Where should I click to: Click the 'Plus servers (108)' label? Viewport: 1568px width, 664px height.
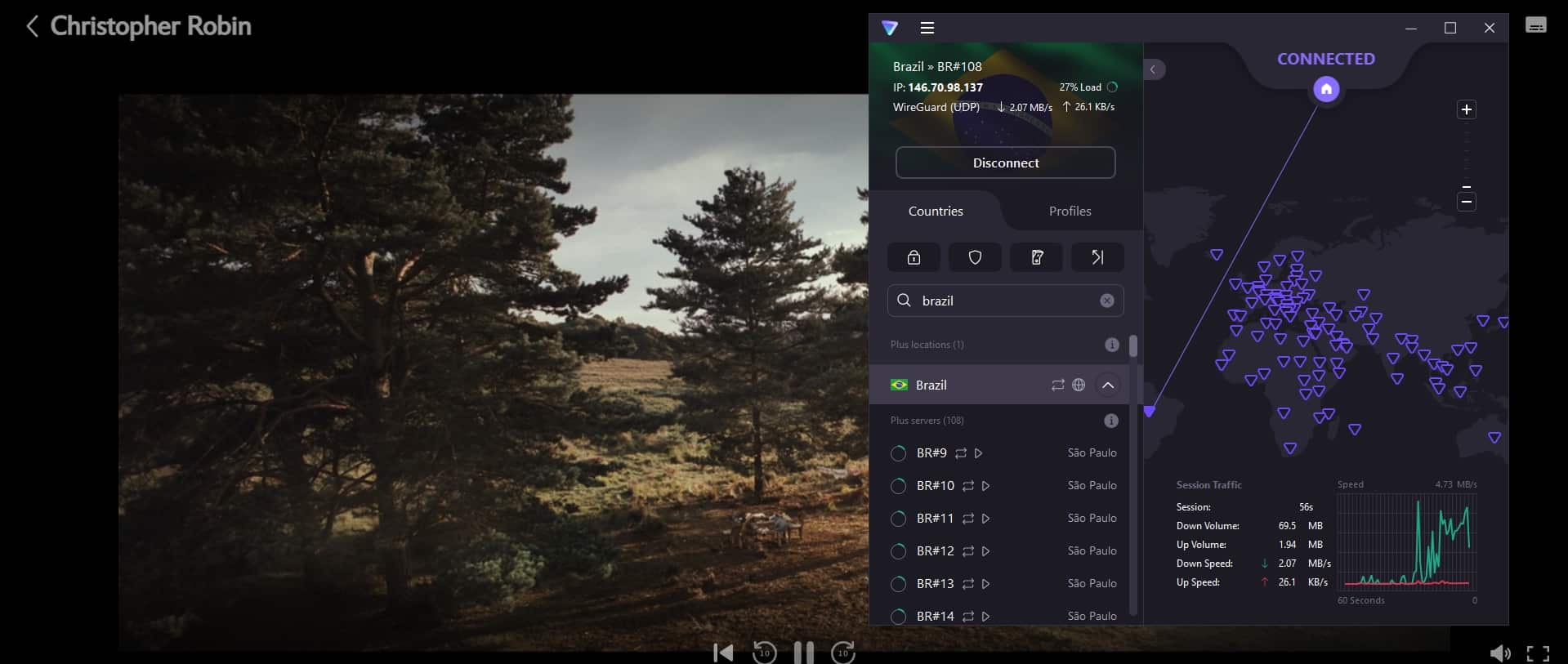tap(927, 421)
